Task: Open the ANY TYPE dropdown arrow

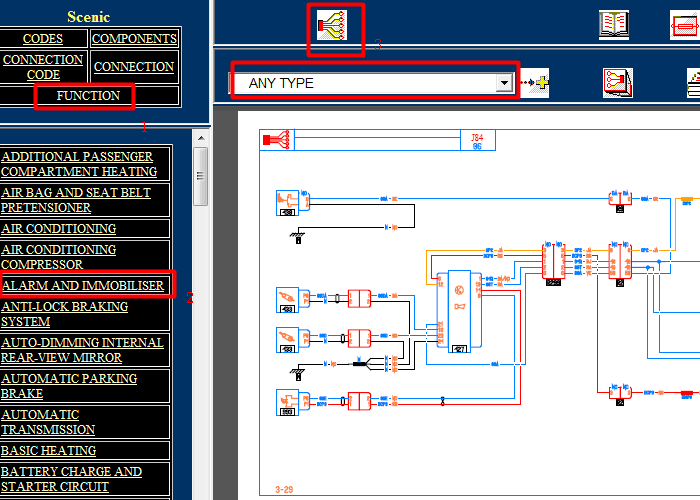Action: point(504,83)
